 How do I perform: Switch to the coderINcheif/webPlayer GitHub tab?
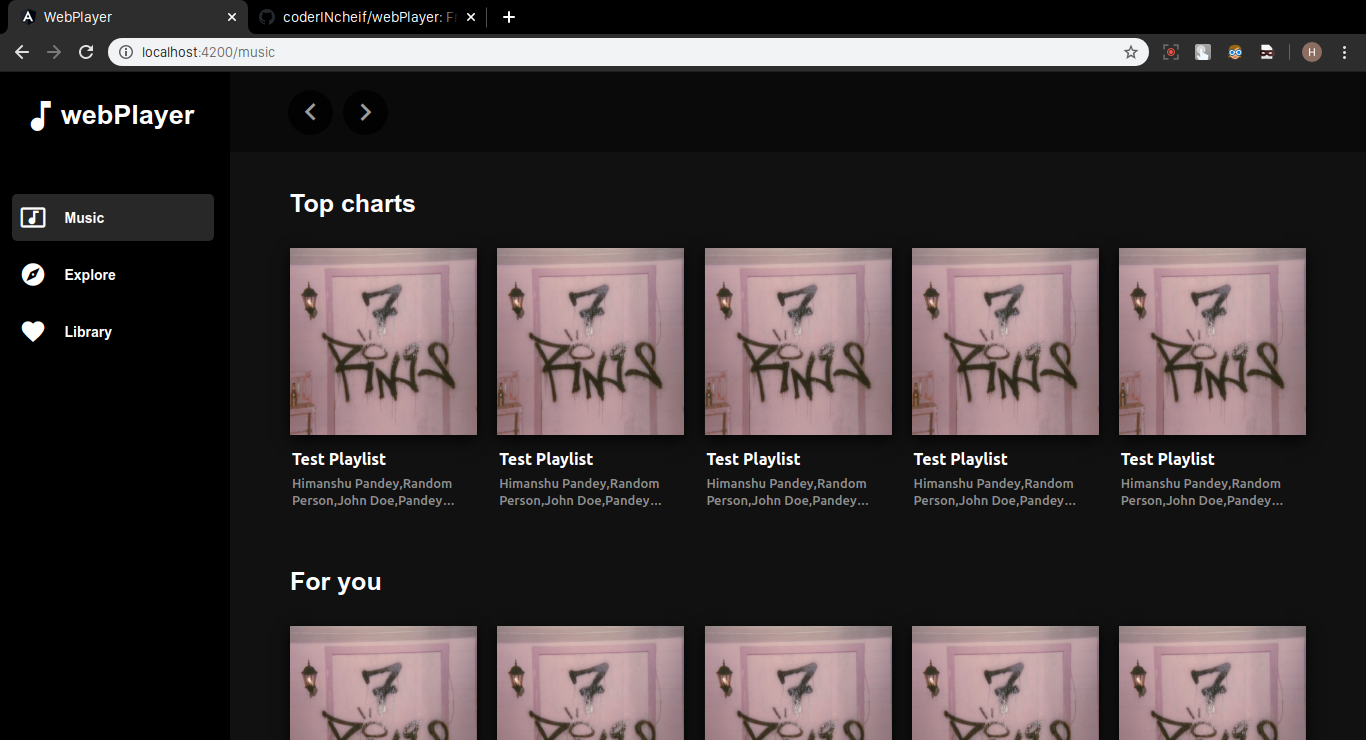pos(367,17)
